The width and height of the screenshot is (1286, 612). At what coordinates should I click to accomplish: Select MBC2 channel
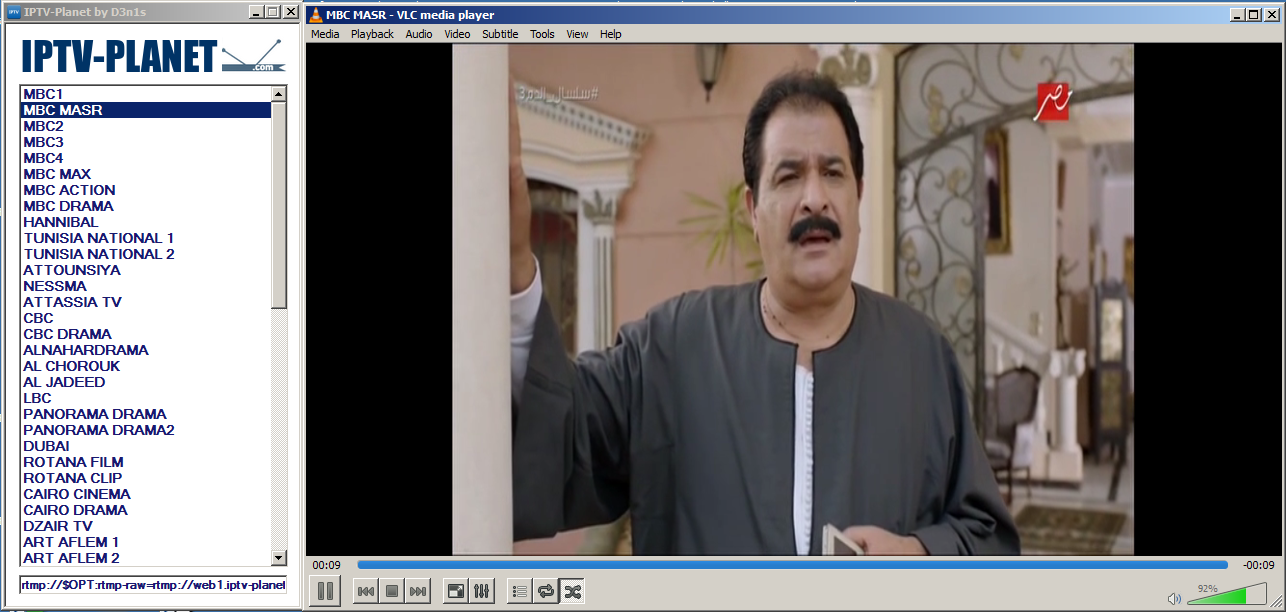coord(145,126)
